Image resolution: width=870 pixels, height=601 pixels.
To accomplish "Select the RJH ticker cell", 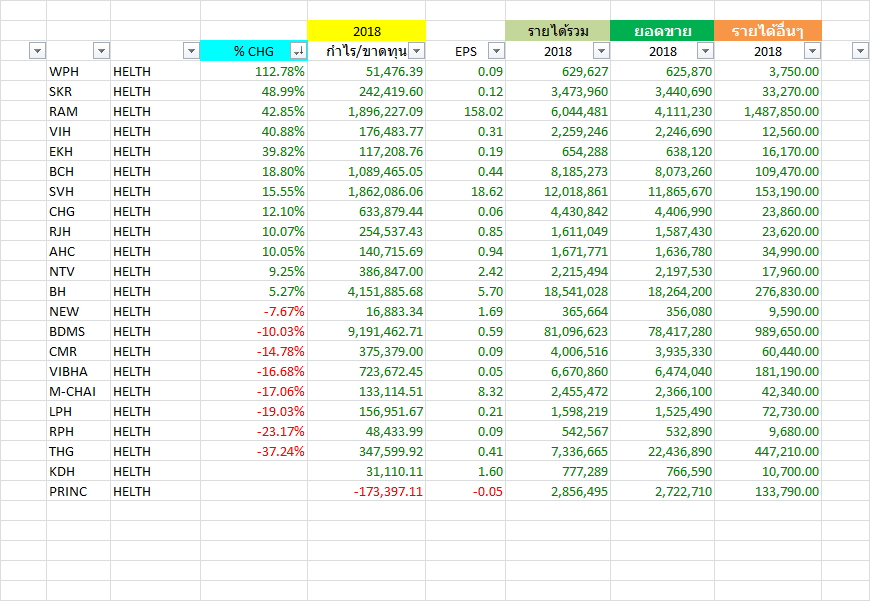I will tap(78, 231).
